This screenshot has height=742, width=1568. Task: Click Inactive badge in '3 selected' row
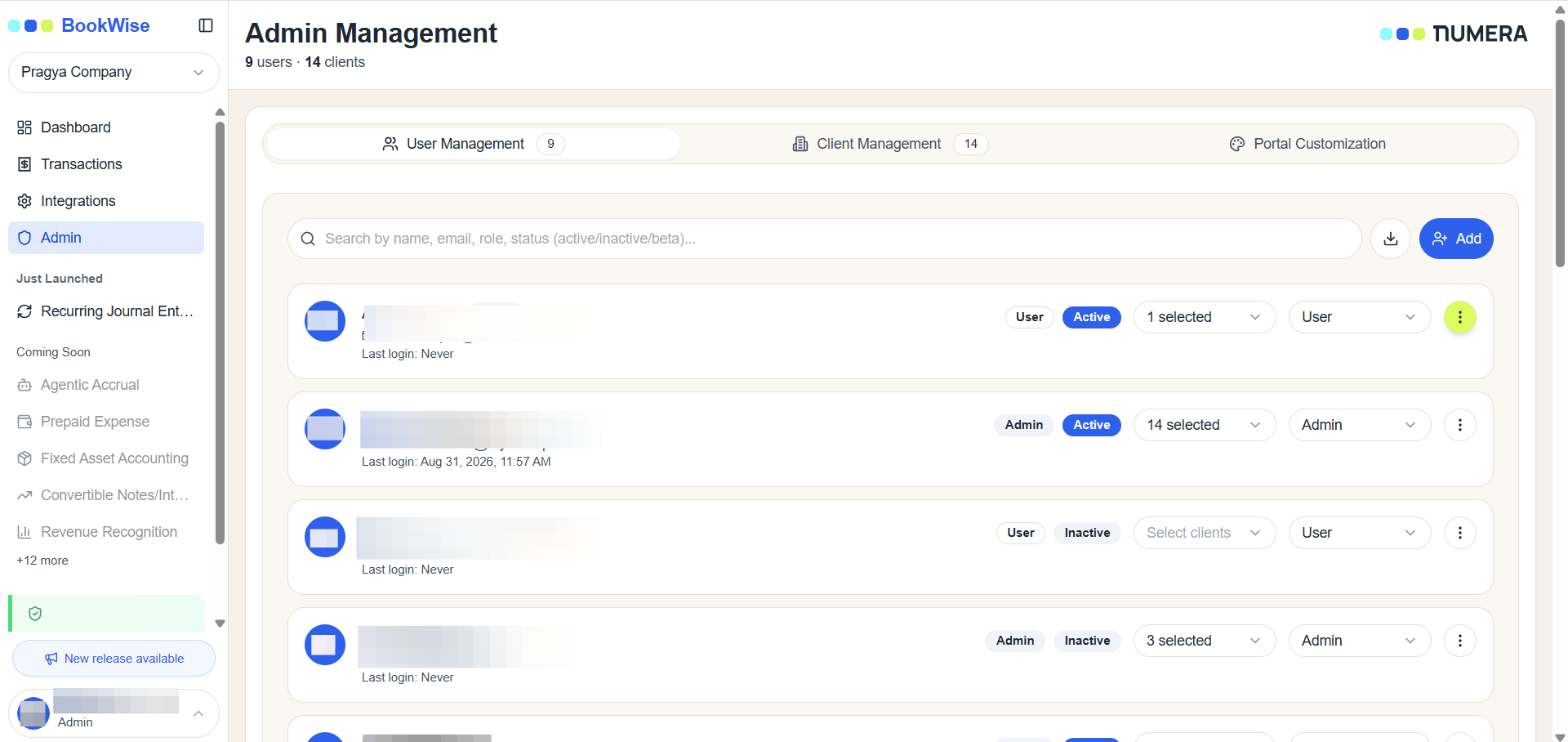click(x=1087, y=641)
